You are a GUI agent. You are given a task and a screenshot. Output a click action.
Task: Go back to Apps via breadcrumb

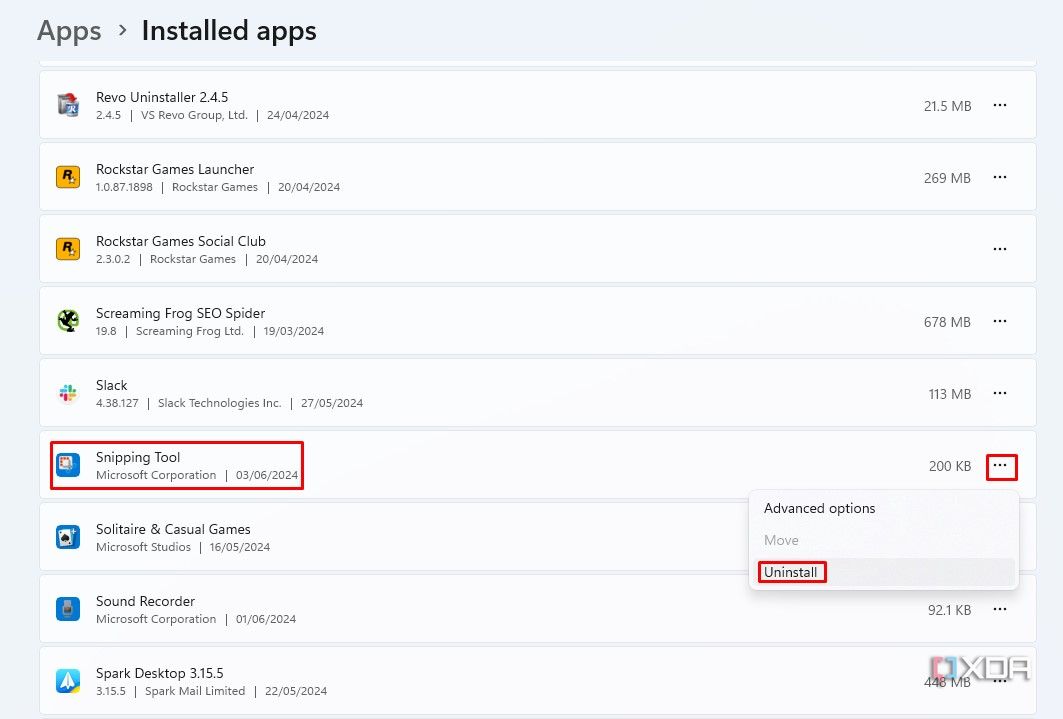pyautogui.click(x=69, y=31)
